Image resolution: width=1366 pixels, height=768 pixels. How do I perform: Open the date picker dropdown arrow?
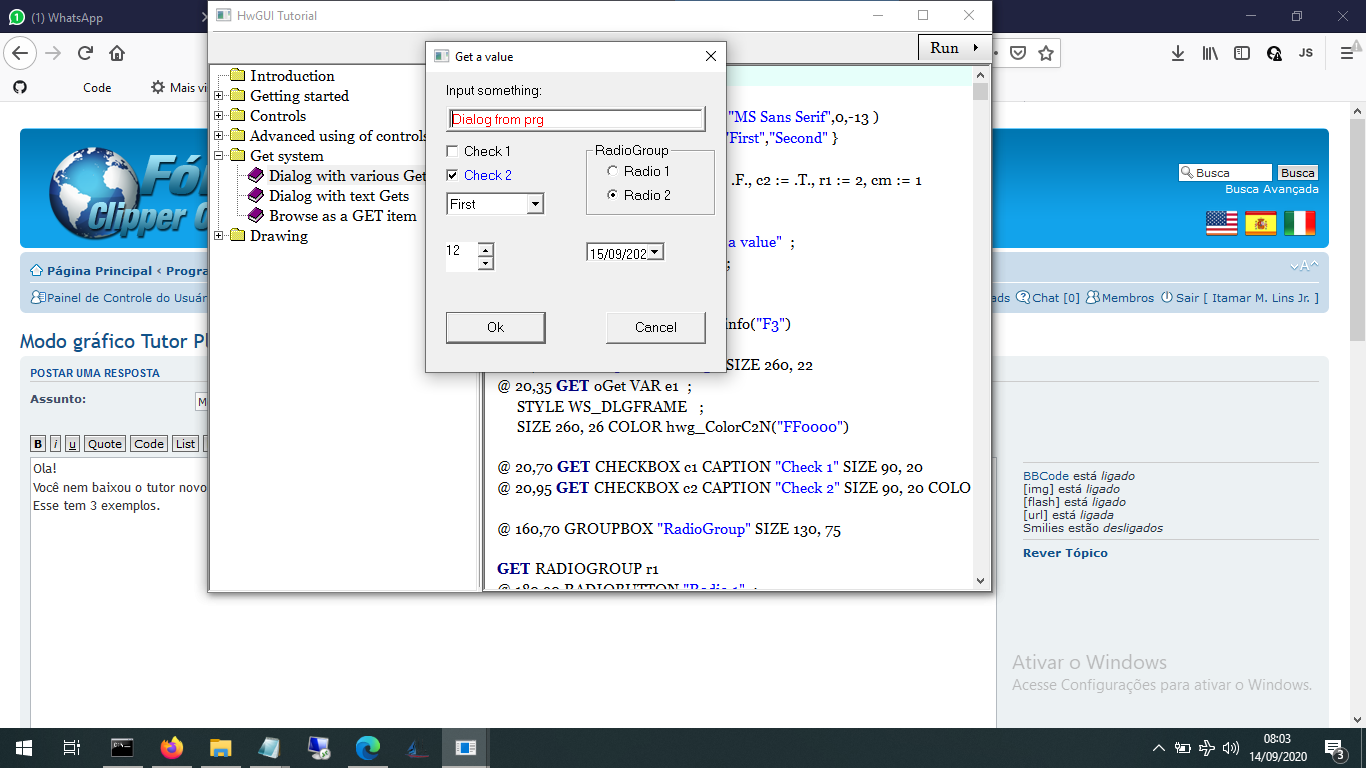point(655,252)
